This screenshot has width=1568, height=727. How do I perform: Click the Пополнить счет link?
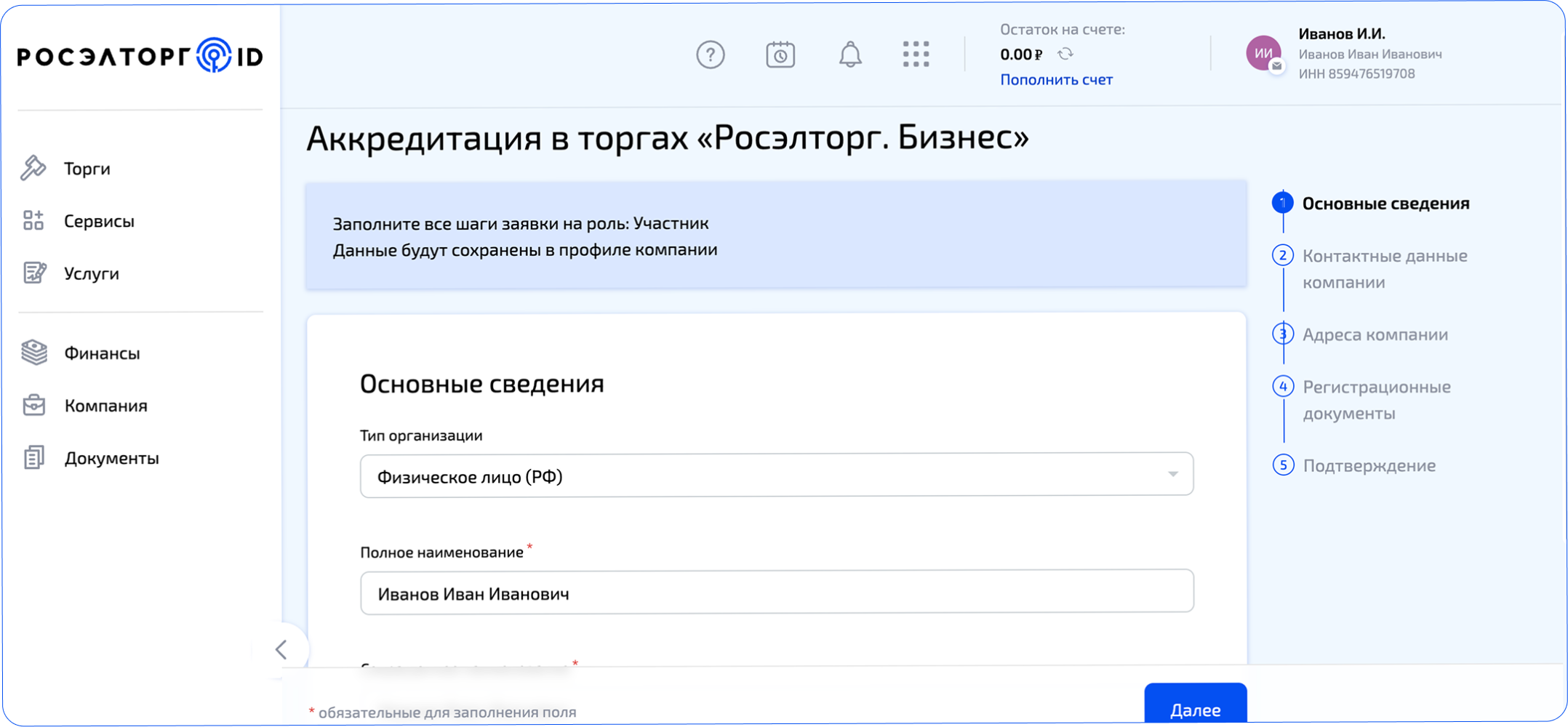coord(1056,80)
